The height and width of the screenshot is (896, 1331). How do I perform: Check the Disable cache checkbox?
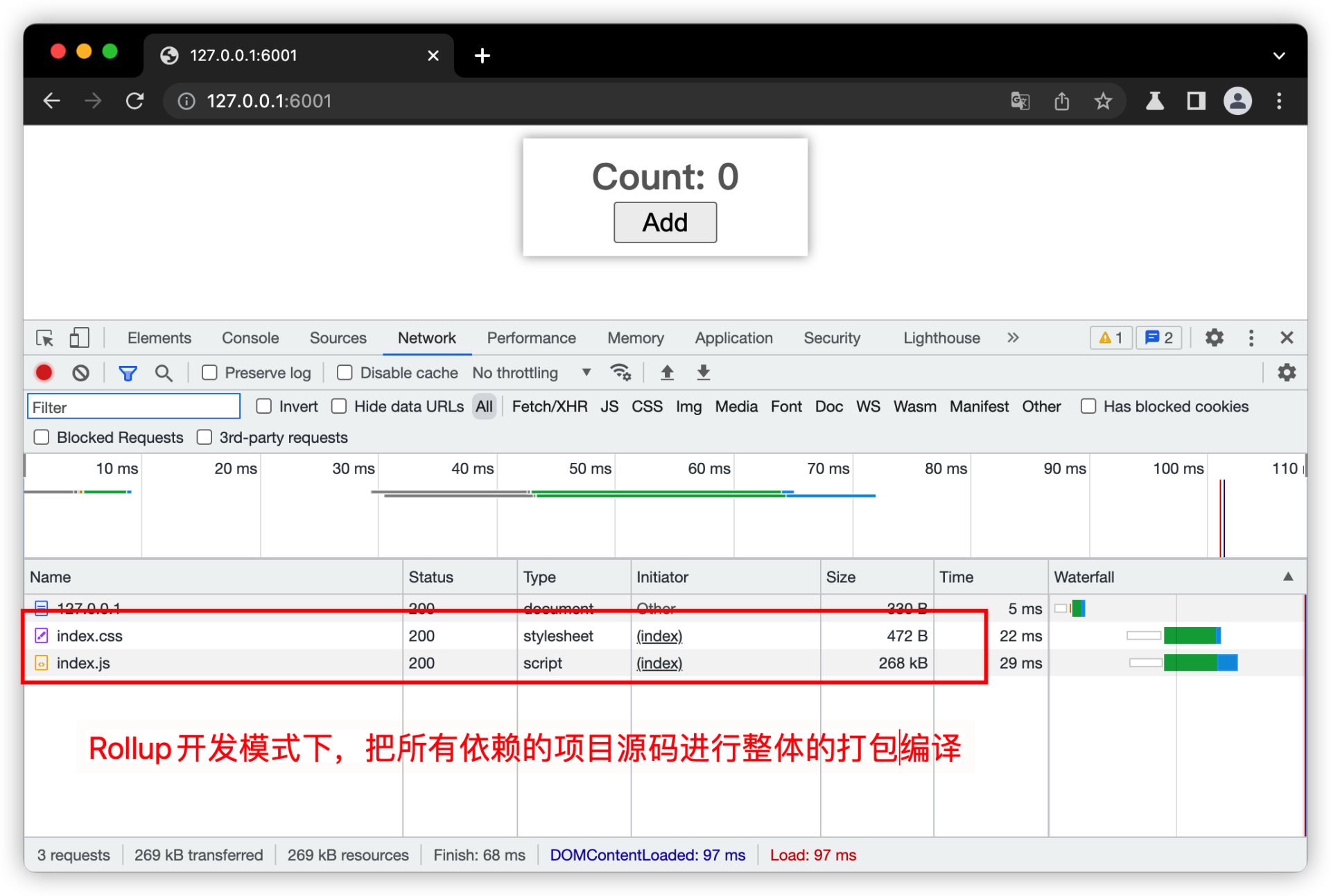point(345,373)
